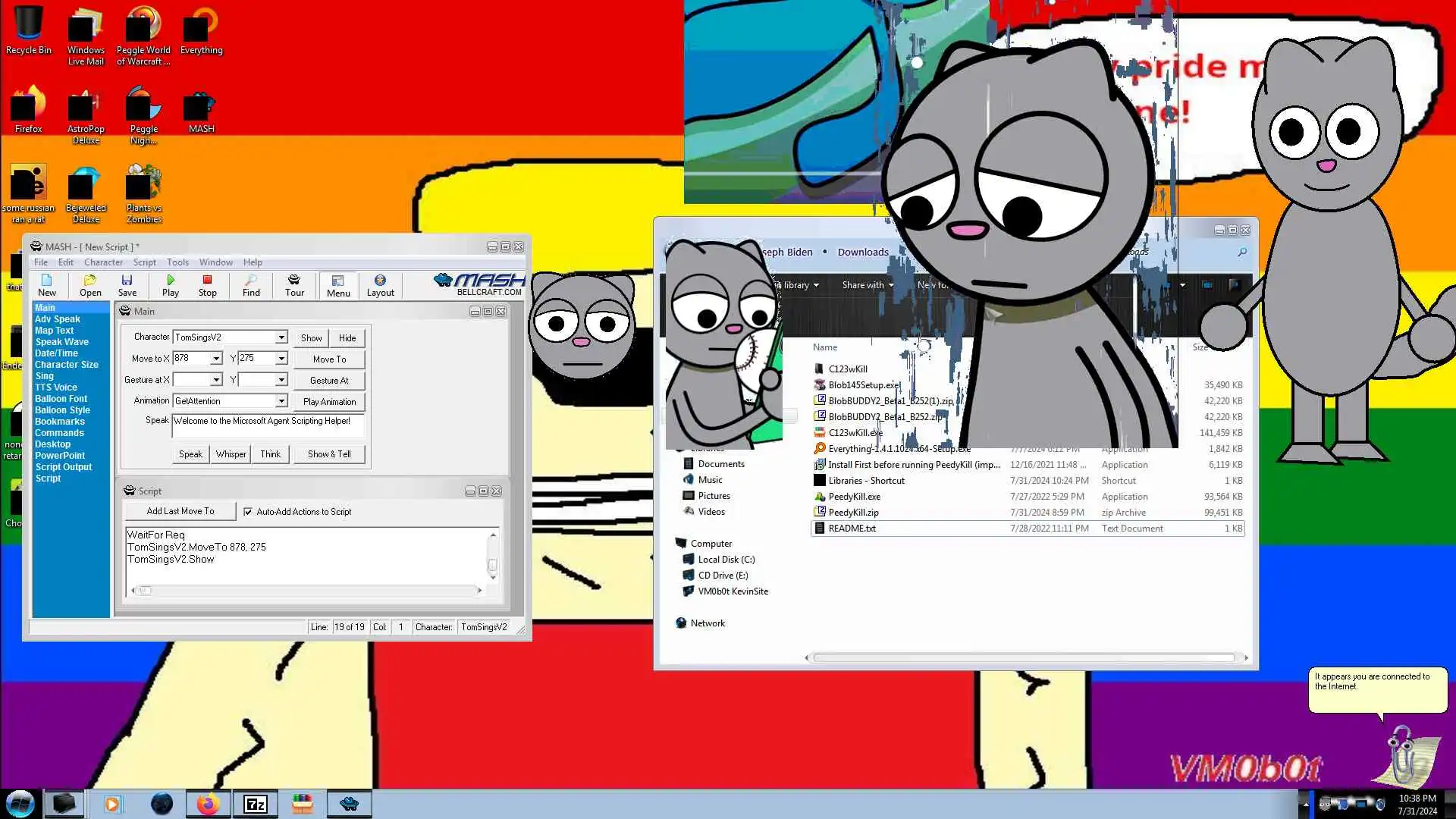Viewport: 1456px width, 819px height.
Task: Select Balloon Font in the sidebar list
Action: [61, 399]
